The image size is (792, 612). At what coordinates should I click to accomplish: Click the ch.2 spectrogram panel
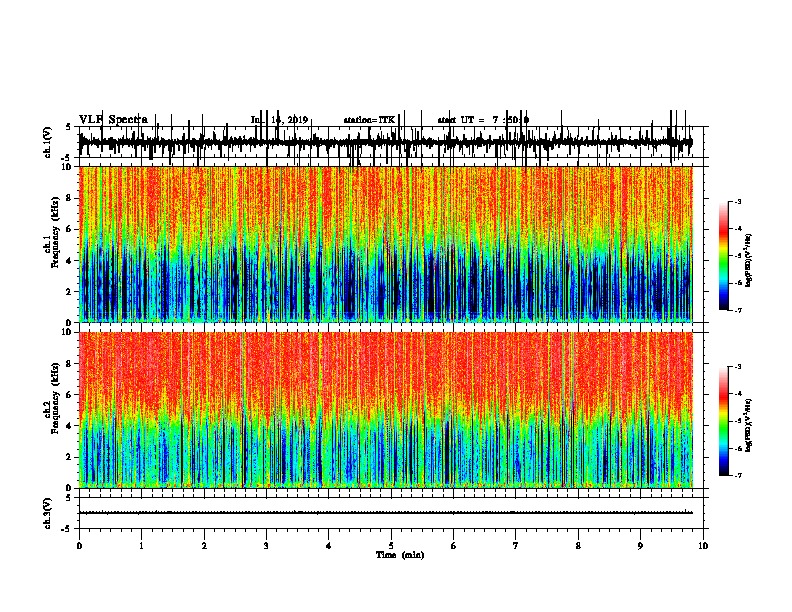[x=386, y=410]
